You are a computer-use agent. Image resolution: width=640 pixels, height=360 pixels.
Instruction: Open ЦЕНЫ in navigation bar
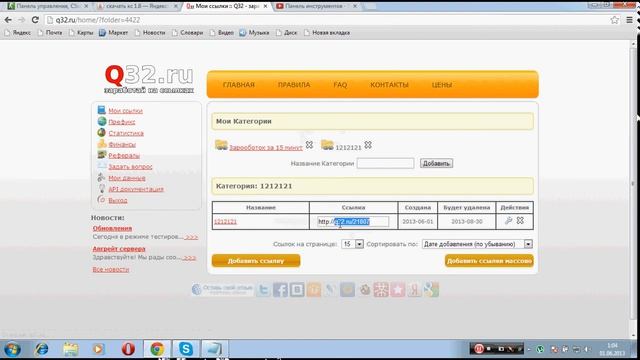(x=442, y=85)
